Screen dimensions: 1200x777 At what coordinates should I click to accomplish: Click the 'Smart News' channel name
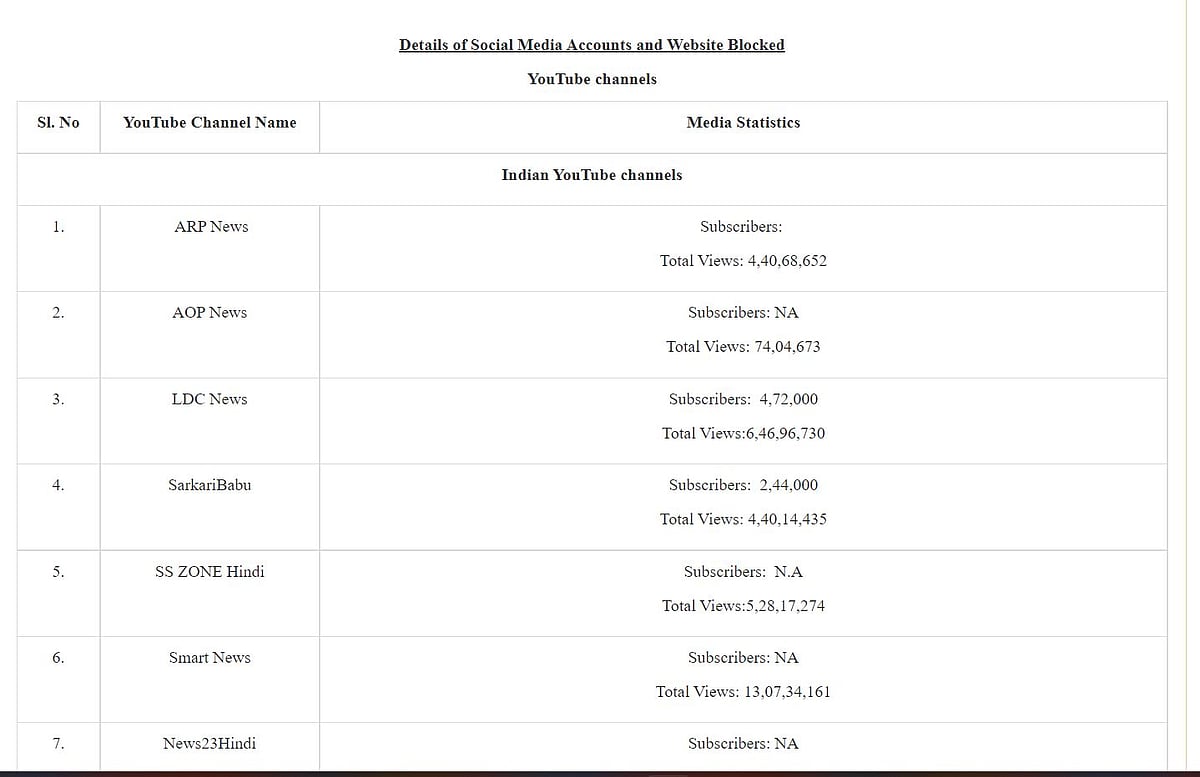[209, 658]
